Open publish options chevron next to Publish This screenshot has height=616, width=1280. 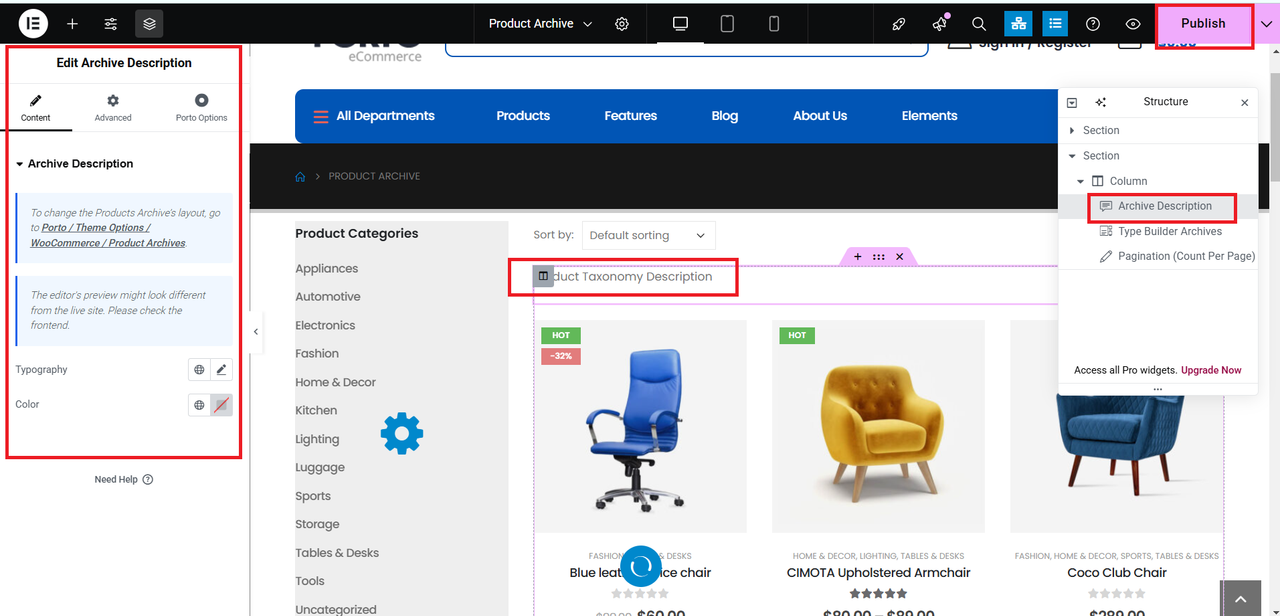(x=1266, y=24)
